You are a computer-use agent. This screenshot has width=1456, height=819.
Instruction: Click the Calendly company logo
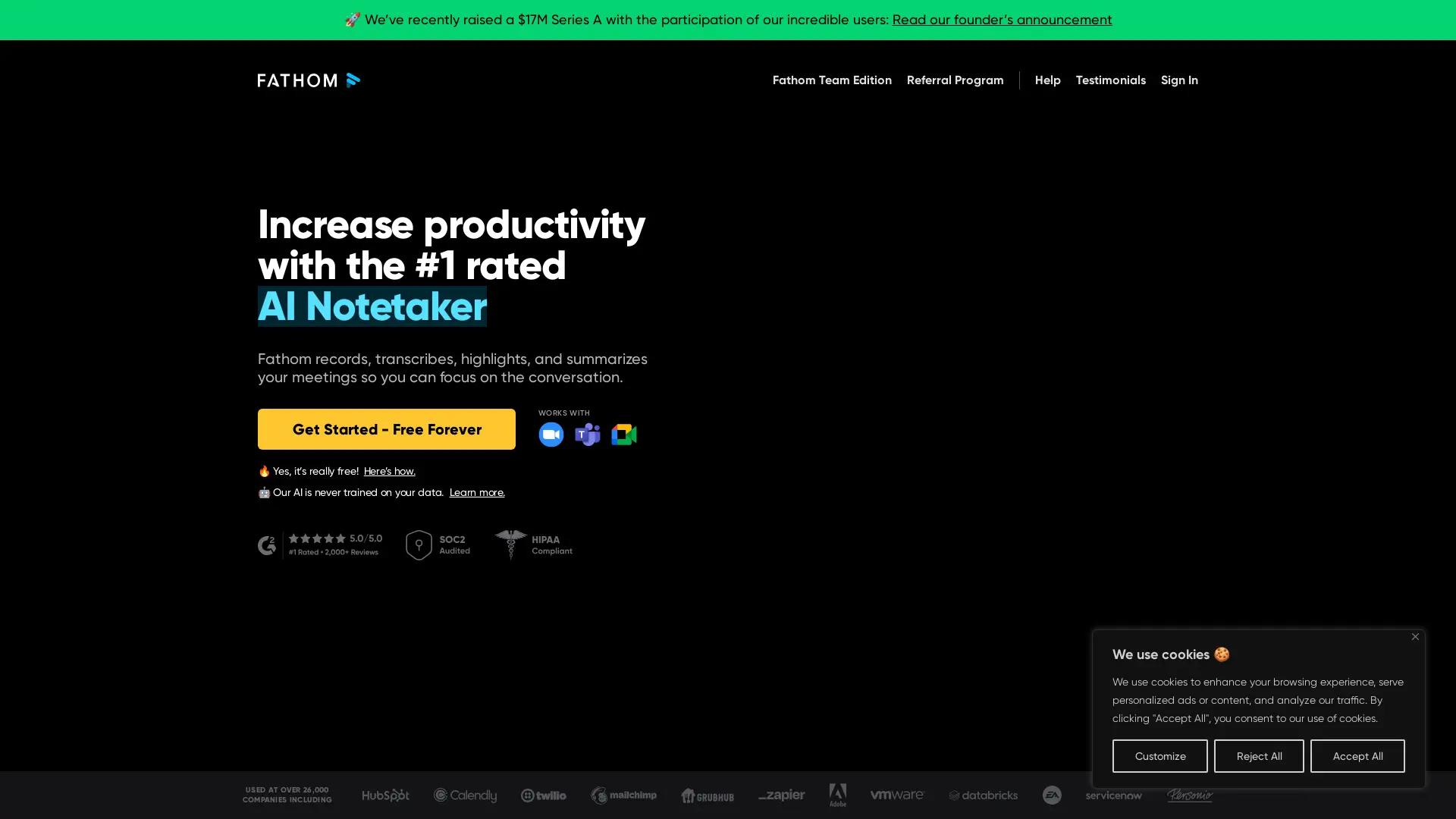(465, 795)
